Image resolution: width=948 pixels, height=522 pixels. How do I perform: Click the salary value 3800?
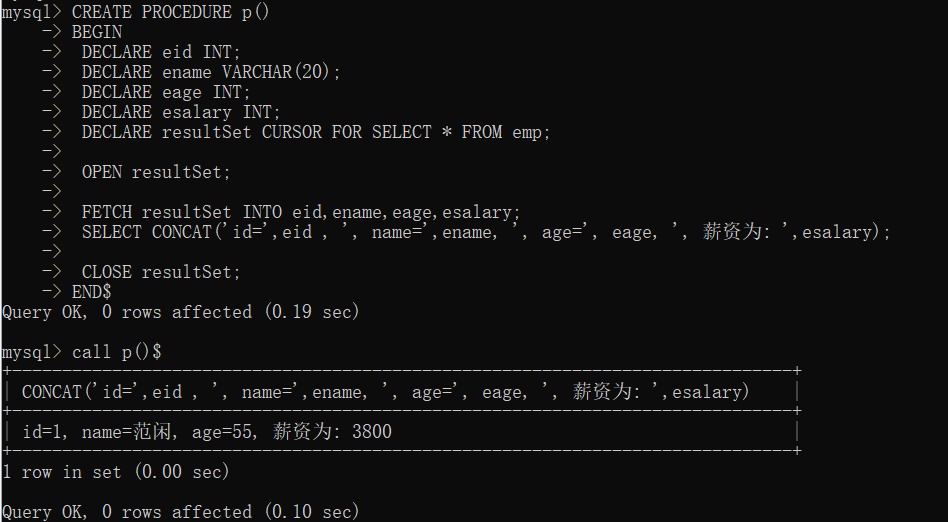pos(372,431)
